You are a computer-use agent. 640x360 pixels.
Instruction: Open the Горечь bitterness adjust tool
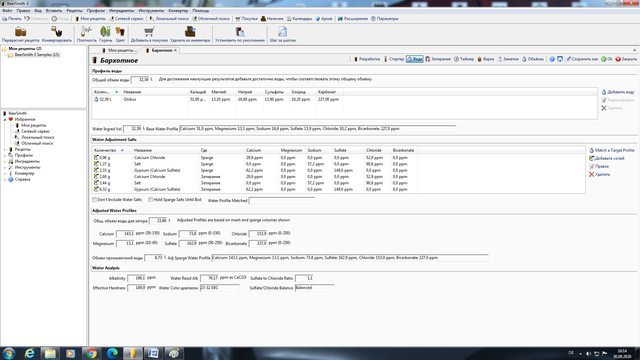point(105,34)
